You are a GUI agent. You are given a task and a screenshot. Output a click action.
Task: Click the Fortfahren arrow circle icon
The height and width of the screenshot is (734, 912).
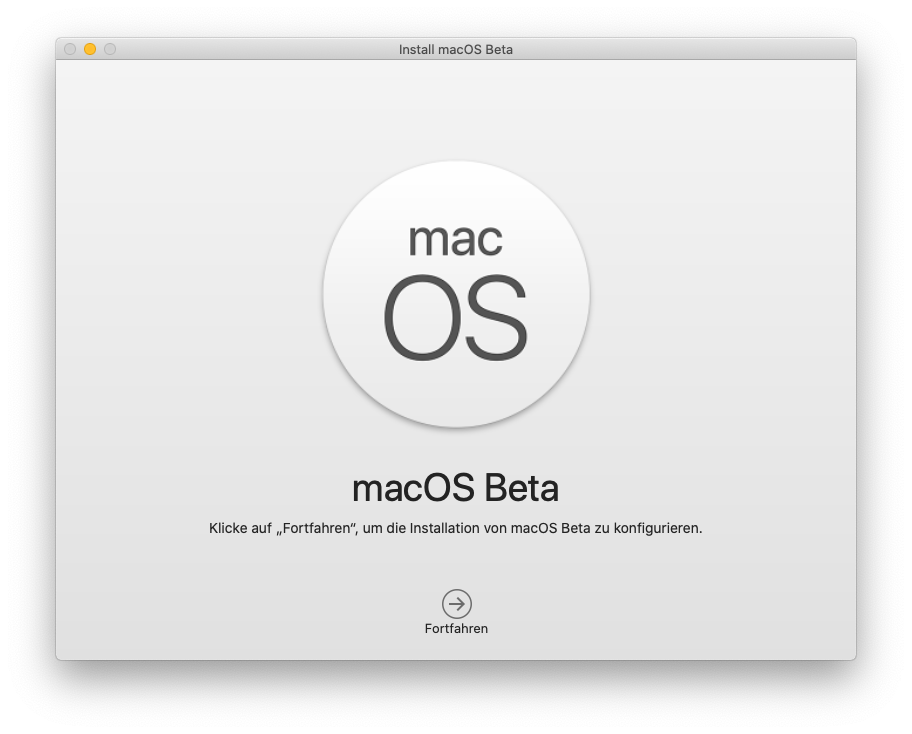point(457,604)
